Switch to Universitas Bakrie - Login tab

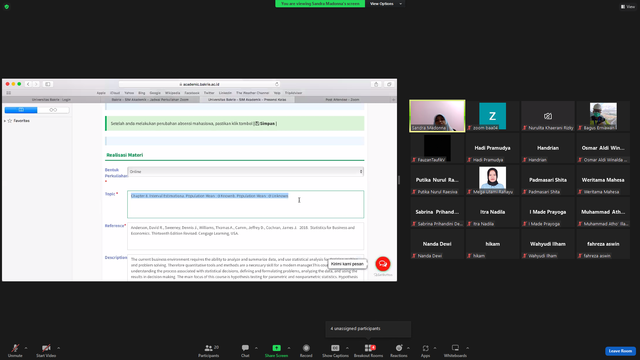pyautogui.click(x=51, y=100)
